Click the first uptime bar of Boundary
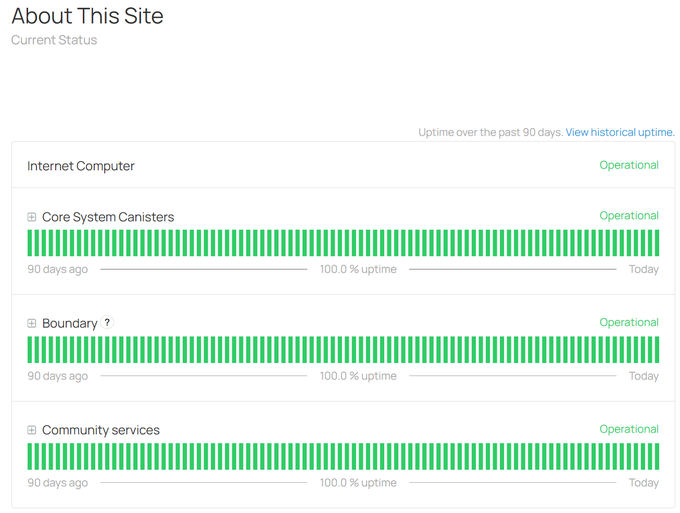 (30, 350)
